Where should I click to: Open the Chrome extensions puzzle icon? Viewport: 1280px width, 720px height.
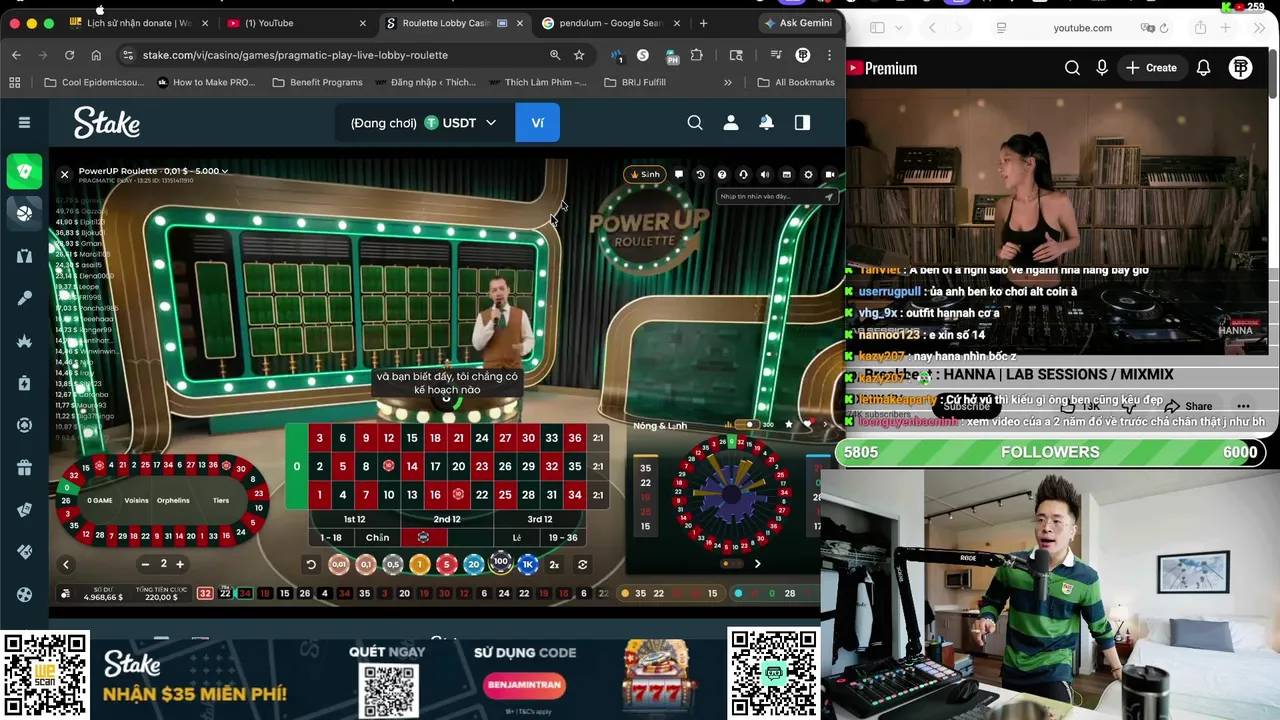[697, 55]
